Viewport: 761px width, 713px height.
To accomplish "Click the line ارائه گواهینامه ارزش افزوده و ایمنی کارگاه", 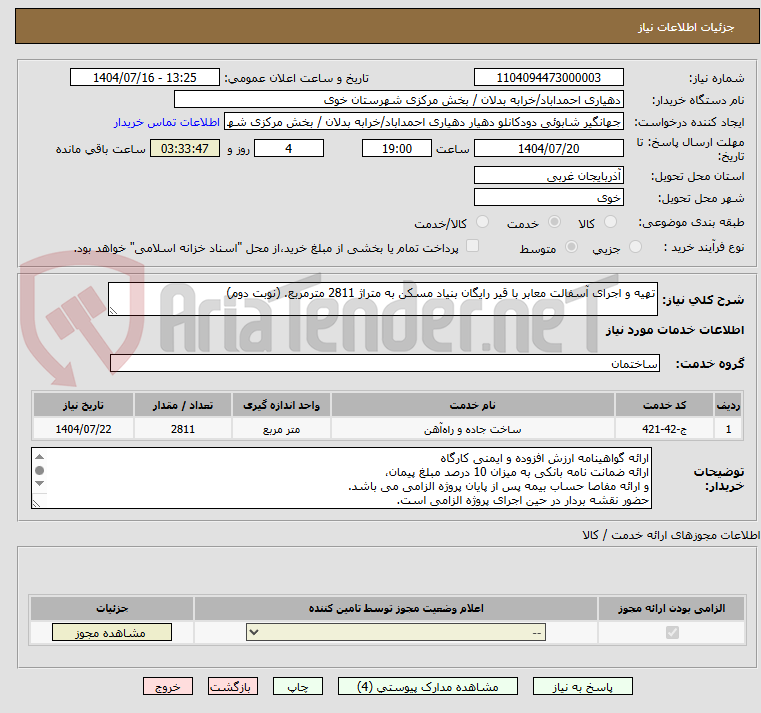I will tap(545, 458).
